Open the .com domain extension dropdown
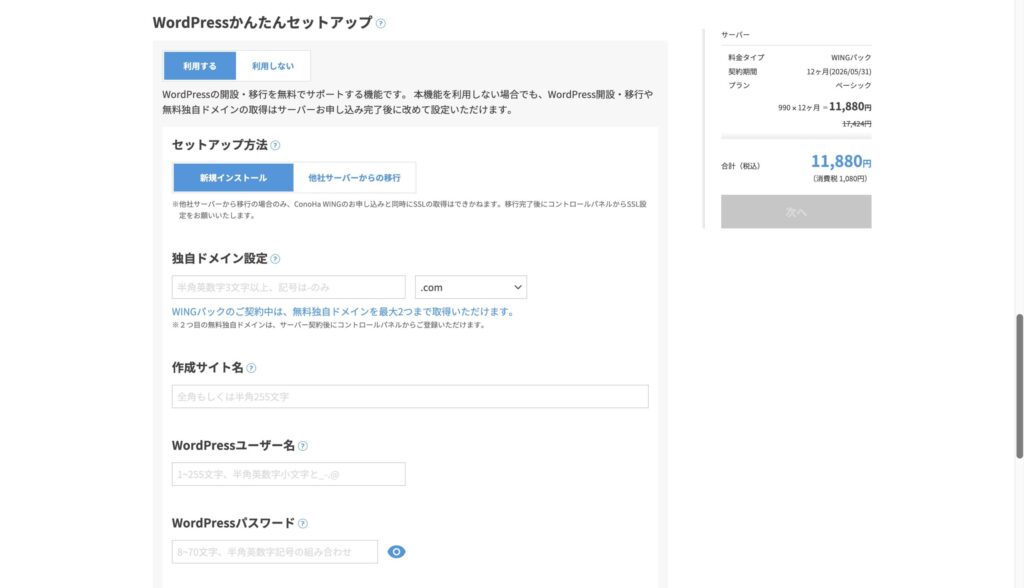1024x588 pixels. [x=471, y=287]
